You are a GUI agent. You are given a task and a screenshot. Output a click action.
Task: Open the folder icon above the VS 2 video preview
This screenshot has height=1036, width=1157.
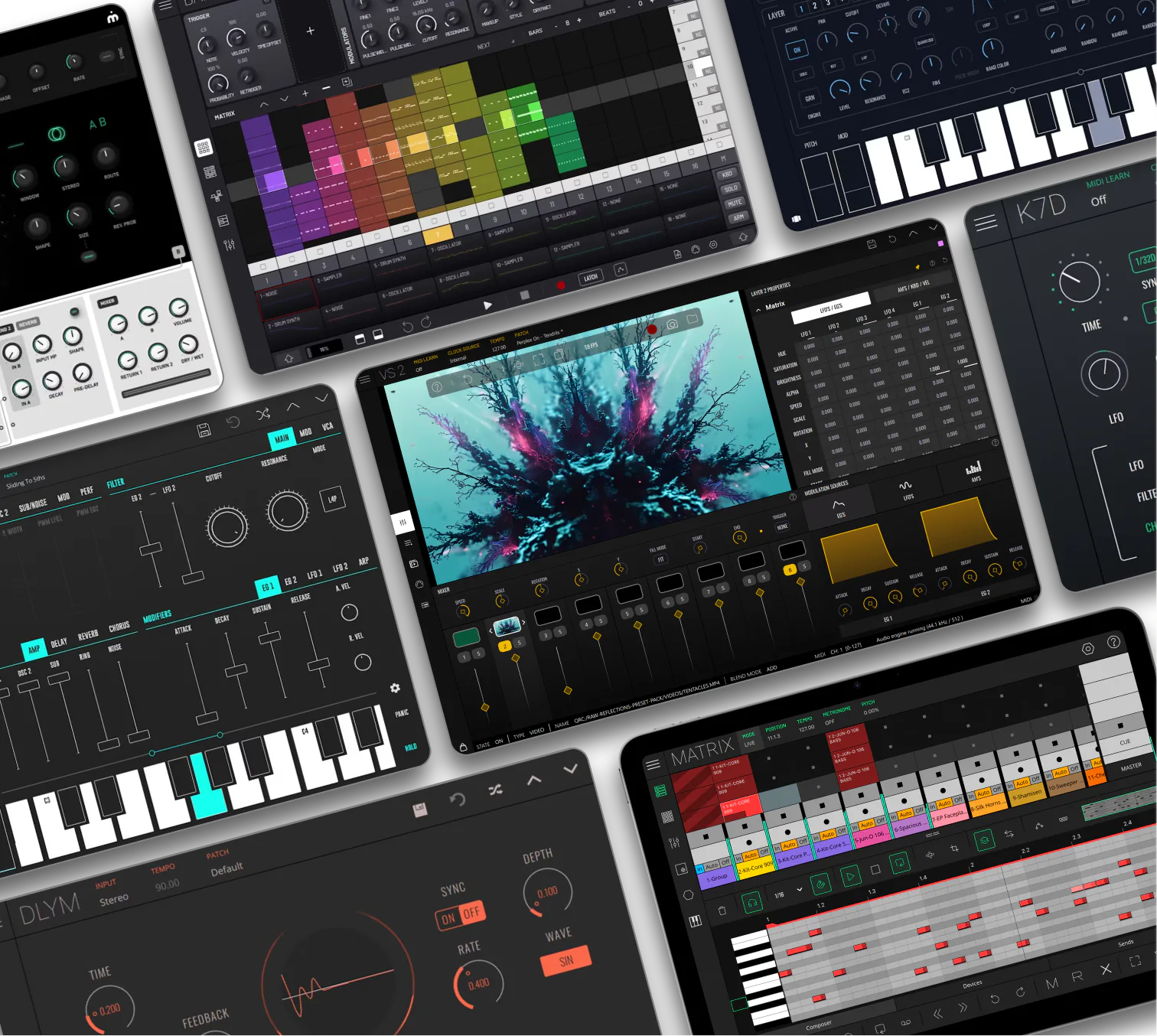[693, 319]
